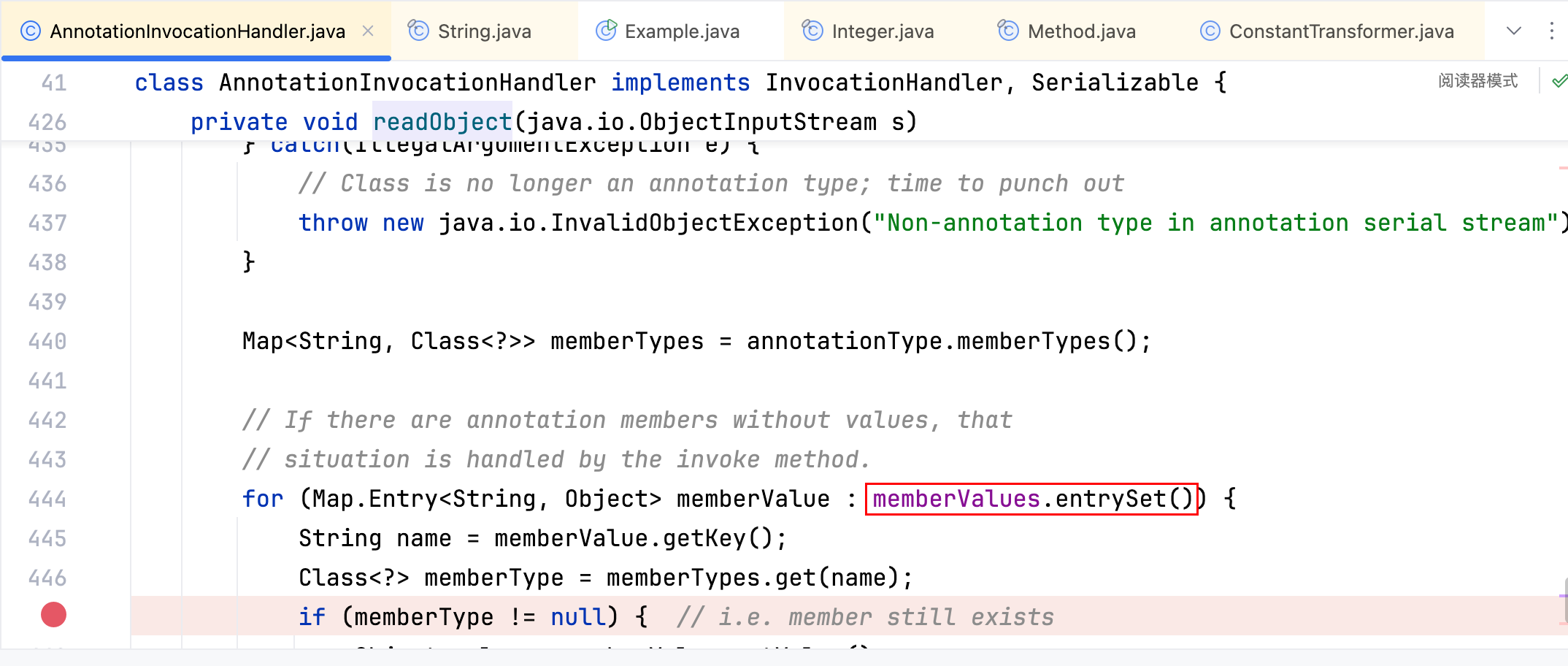Screen dimensions: 1568x666
Task: Switch to the ConstantTransformer.java tab
Action: 1341,31
